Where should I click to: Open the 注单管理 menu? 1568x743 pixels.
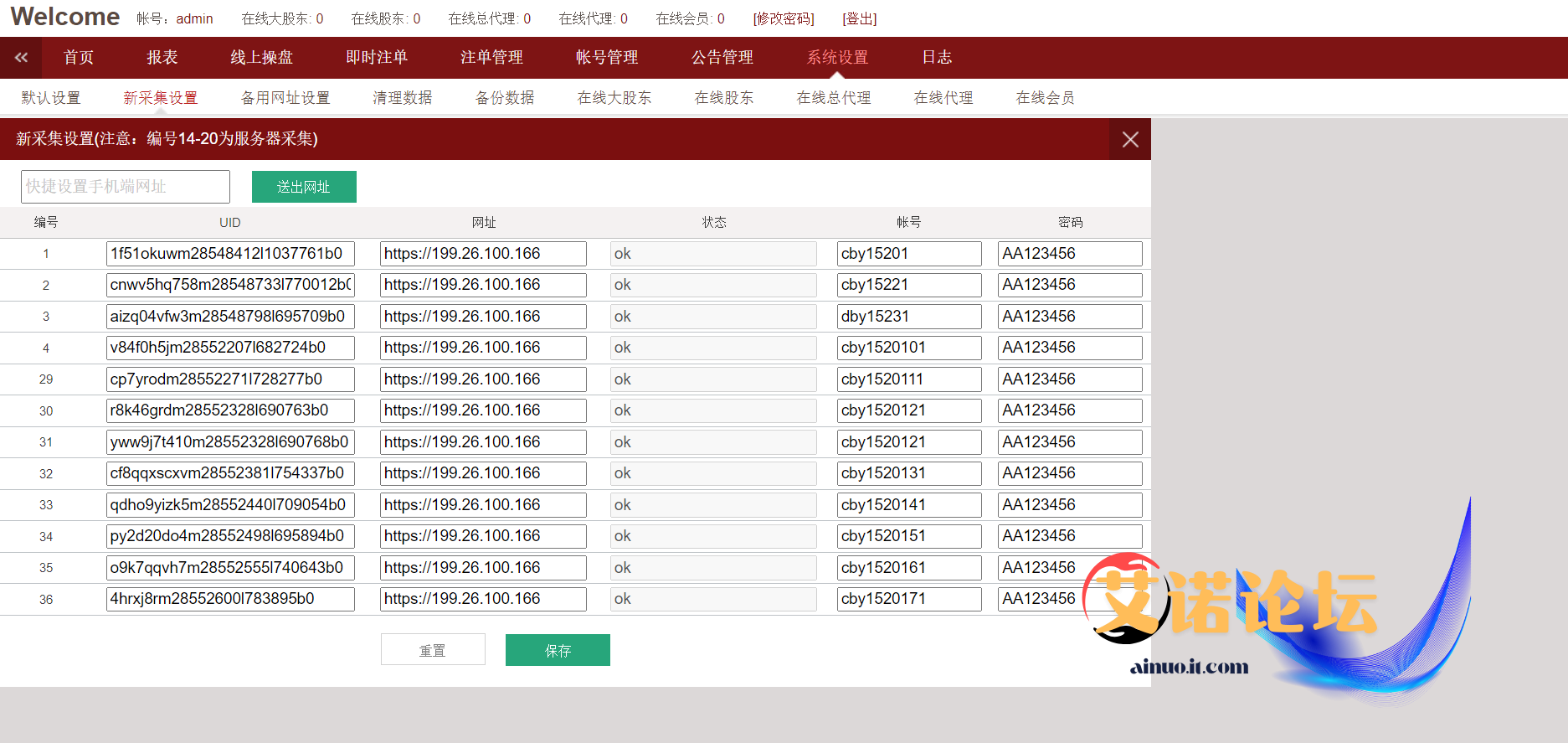coord(492,57)
